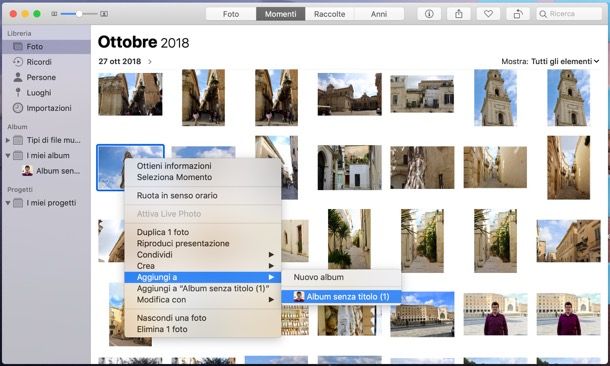This screenshot has width=610, height=366.
Task: Click the search magnifier icon
Action: [x=543, y=14]
